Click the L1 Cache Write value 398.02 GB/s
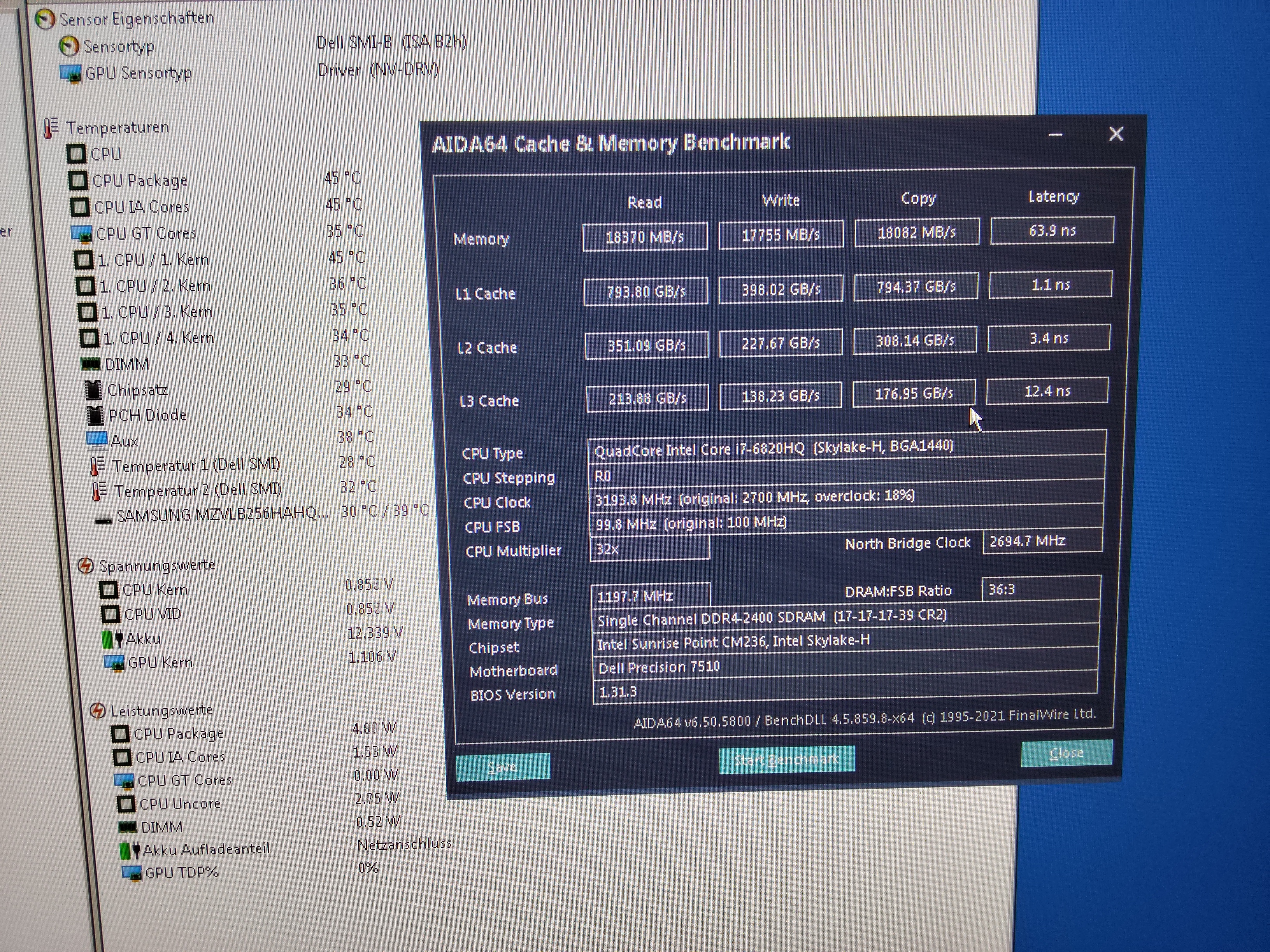This screenshot has width=1270, height=952. coord(781,289)
